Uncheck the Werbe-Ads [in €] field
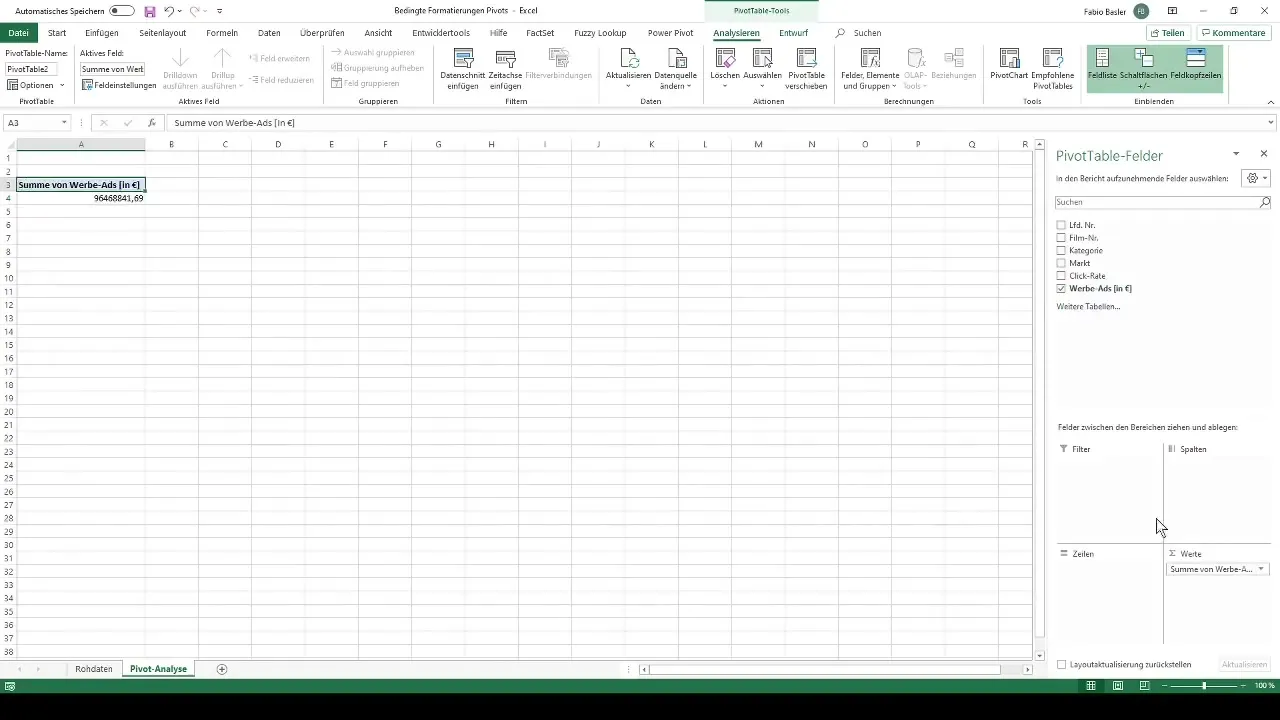 (1061, 288)
